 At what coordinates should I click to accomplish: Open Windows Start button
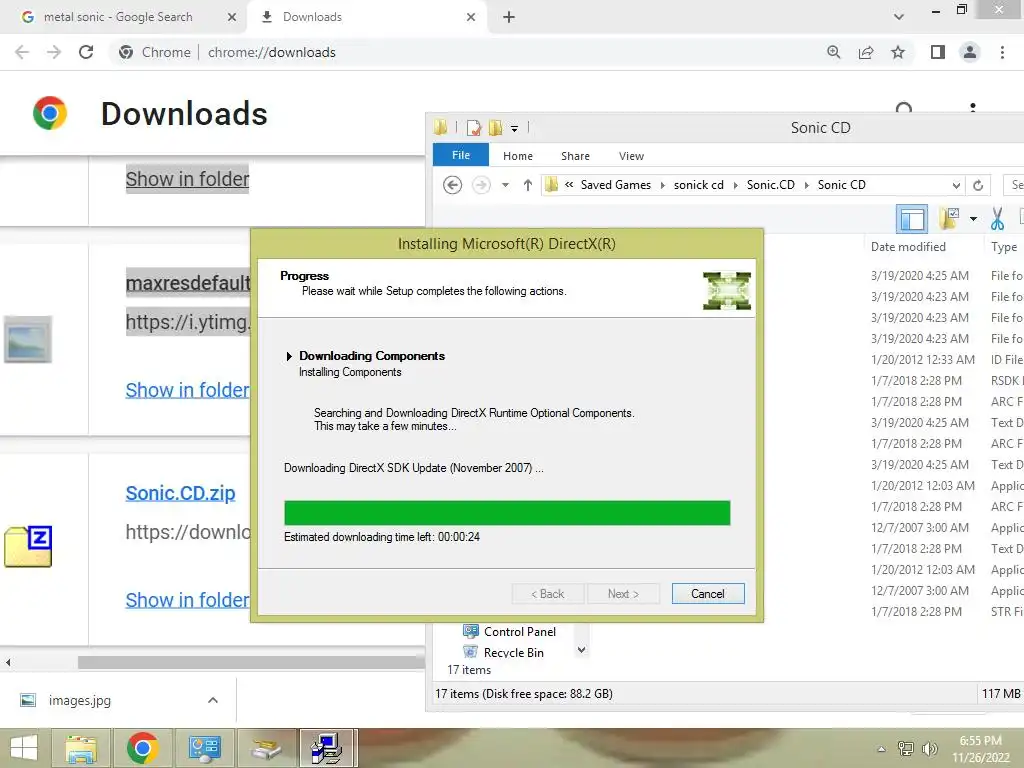24,748
